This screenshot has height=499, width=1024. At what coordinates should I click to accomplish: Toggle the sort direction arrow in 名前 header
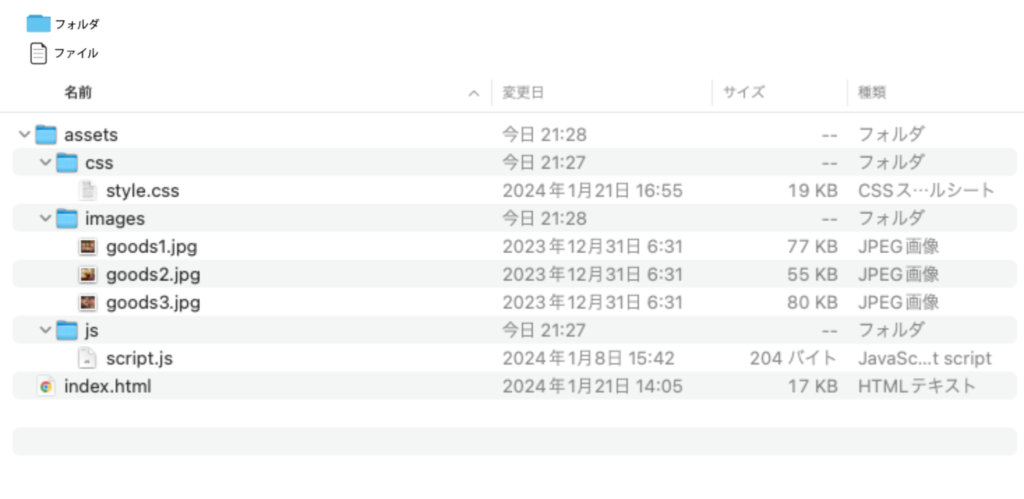474,93
